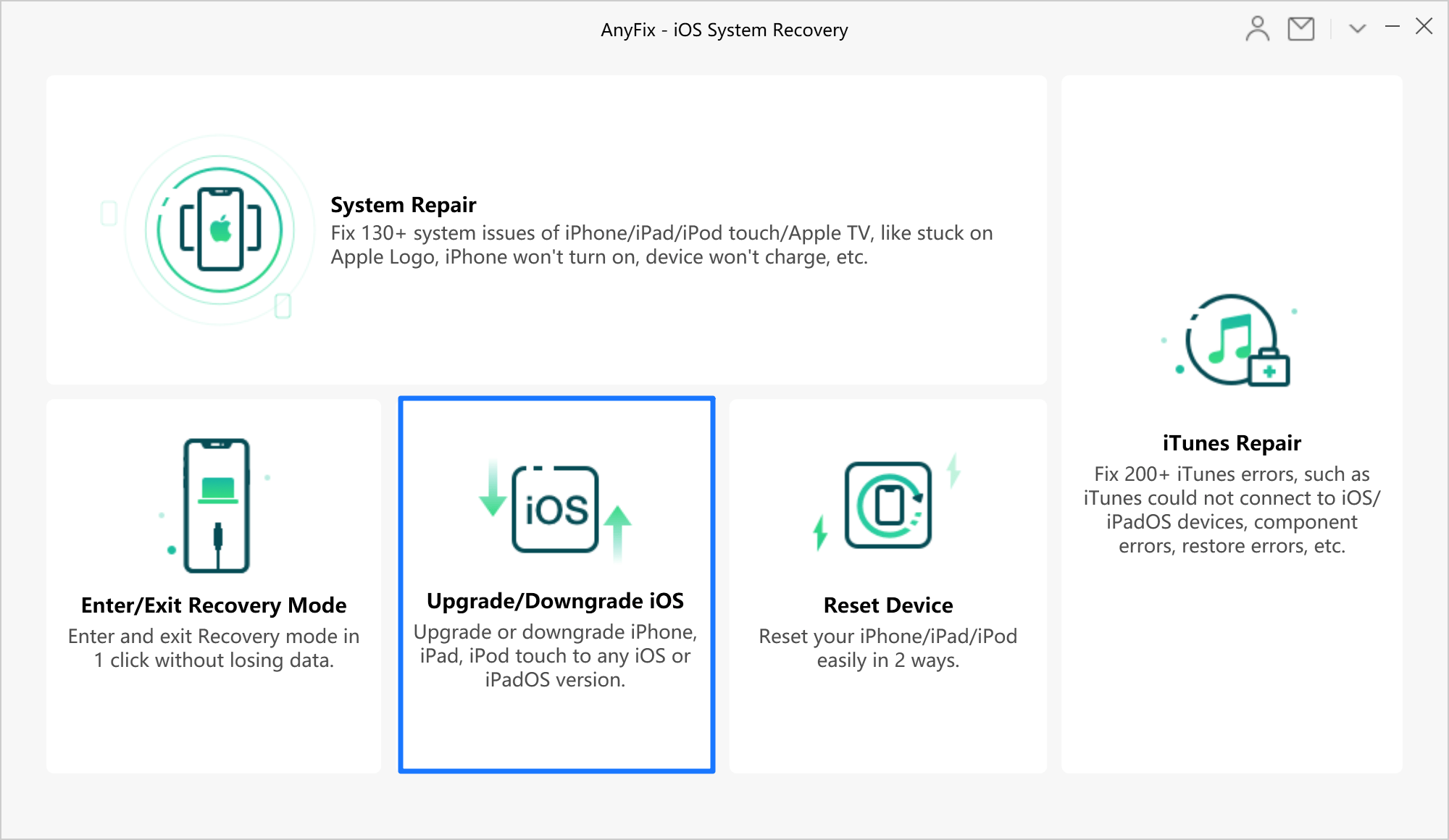This screenshot has width=1449, height=840.
Task: Open the user account icon
Action: [x=1258, y=29]
